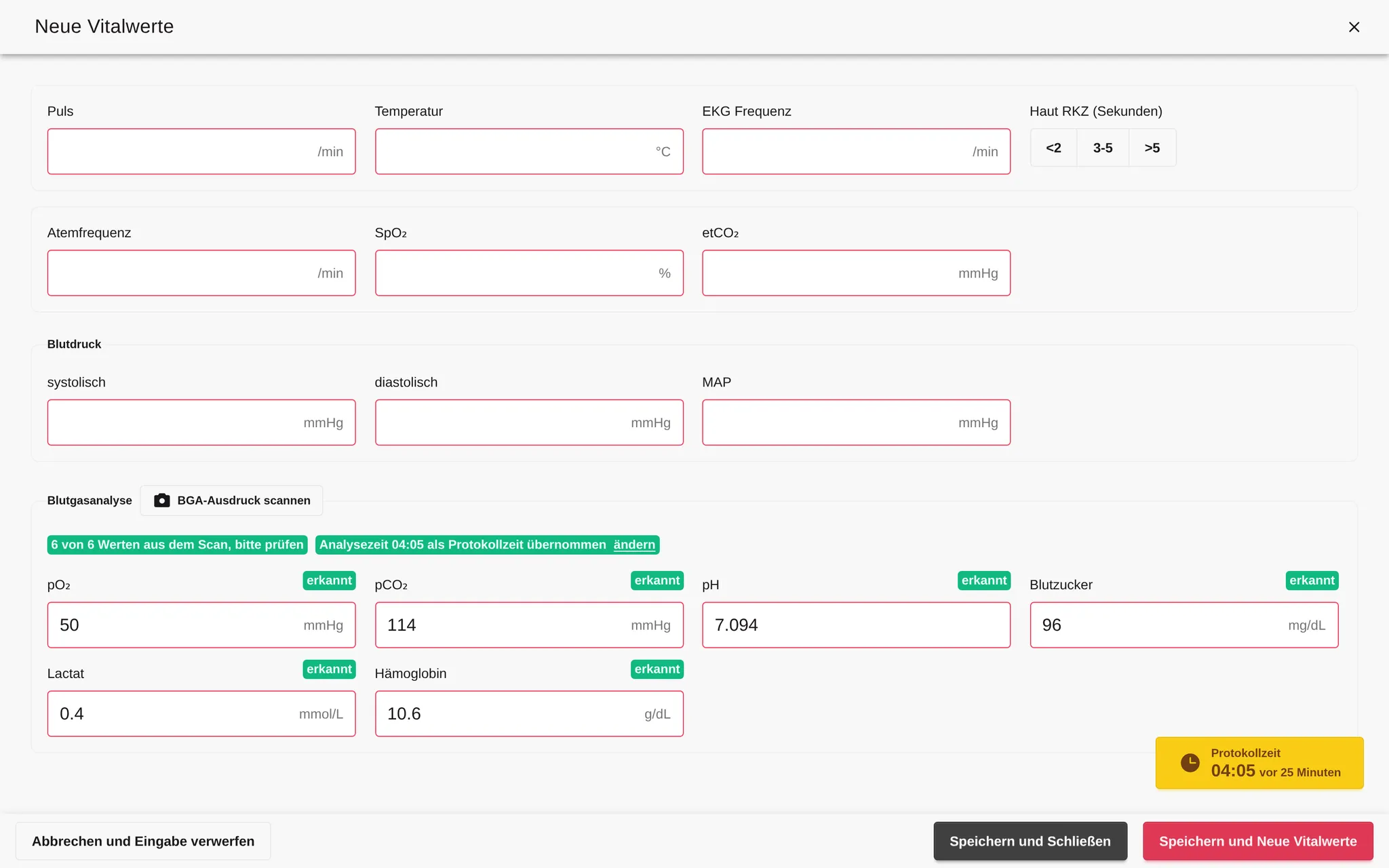Focus the SpO₂ input field
Image resolution: width=1389 pixels, height=868 pixels.
coord(529,273)
